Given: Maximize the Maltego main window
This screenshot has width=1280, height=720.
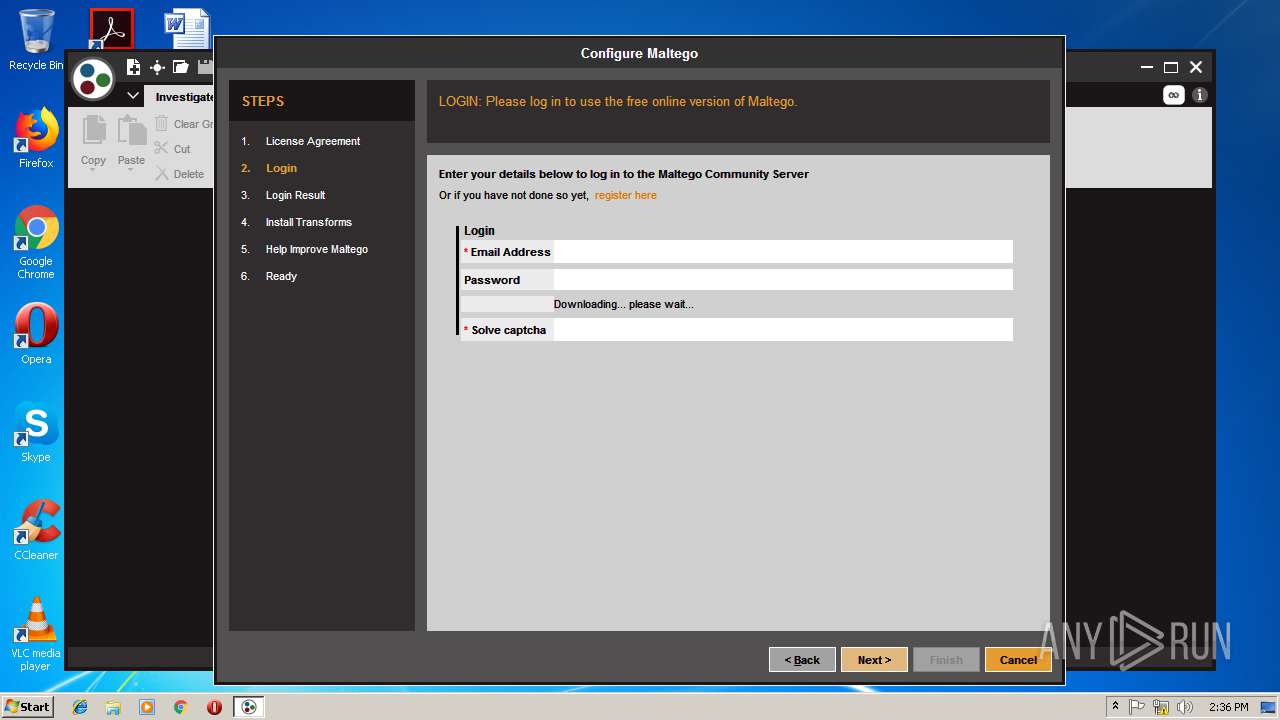Looking at the screenshot, I should coord(1171,68).
